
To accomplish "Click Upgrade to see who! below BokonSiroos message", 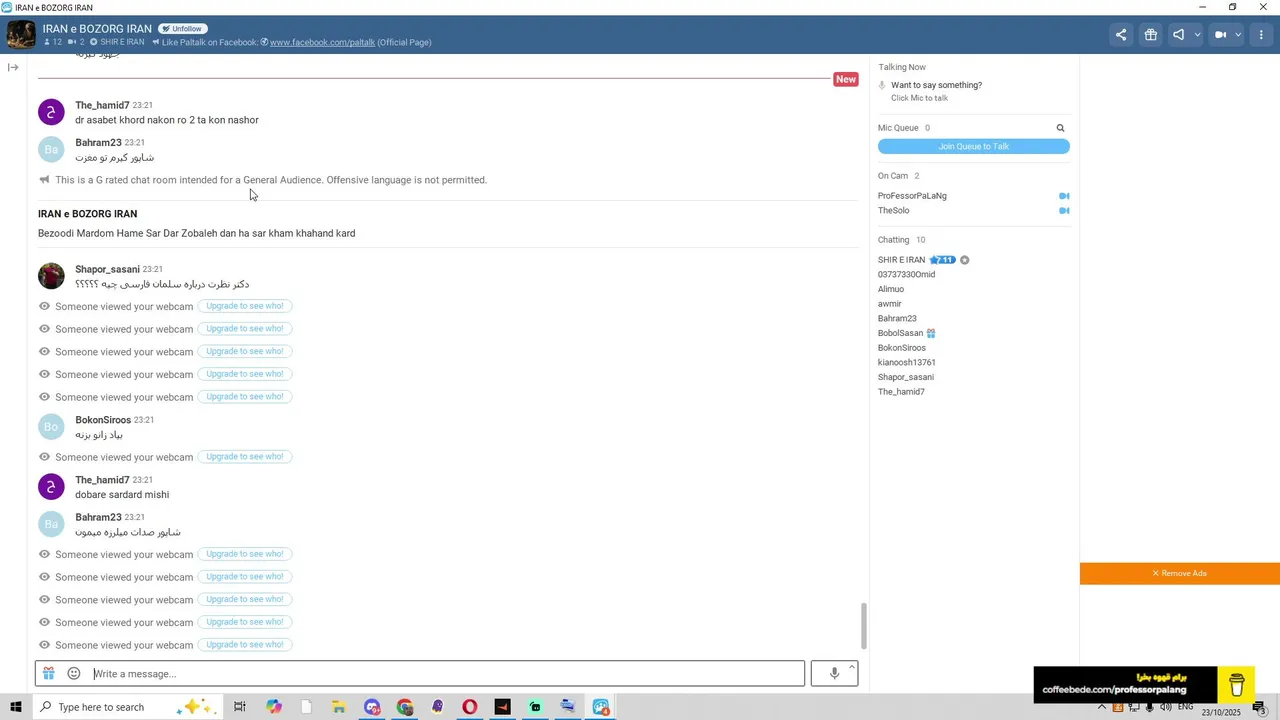I will [245, 457].
